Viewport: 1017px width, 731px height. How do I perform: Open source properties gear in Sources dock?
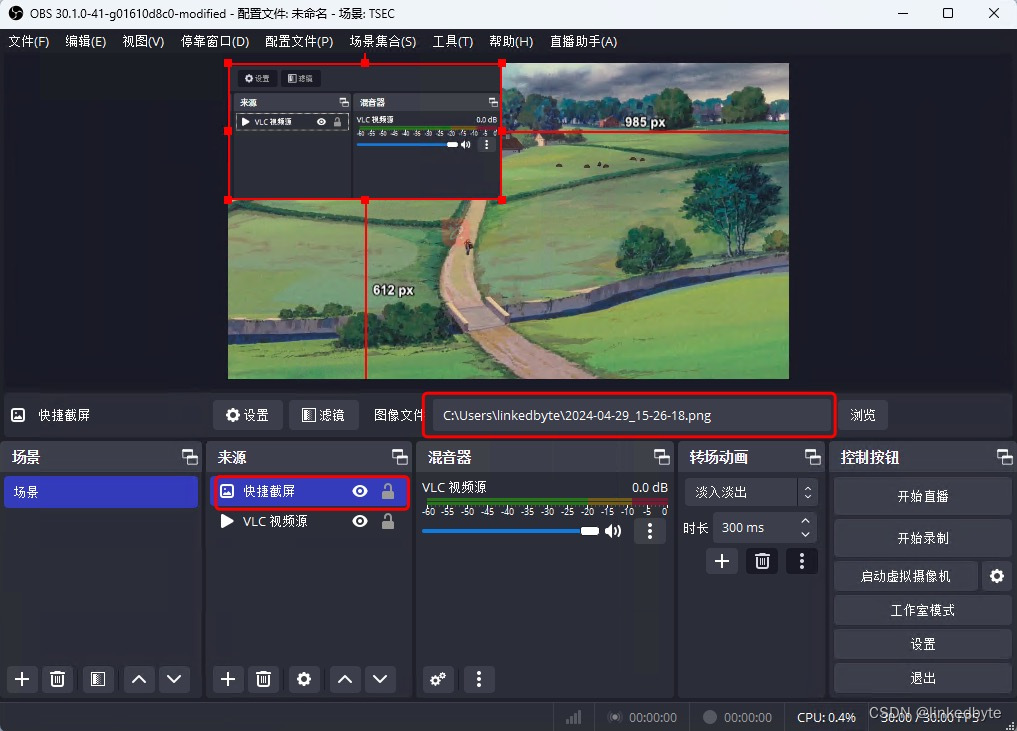pyautogui.click(x=304, y=679)
